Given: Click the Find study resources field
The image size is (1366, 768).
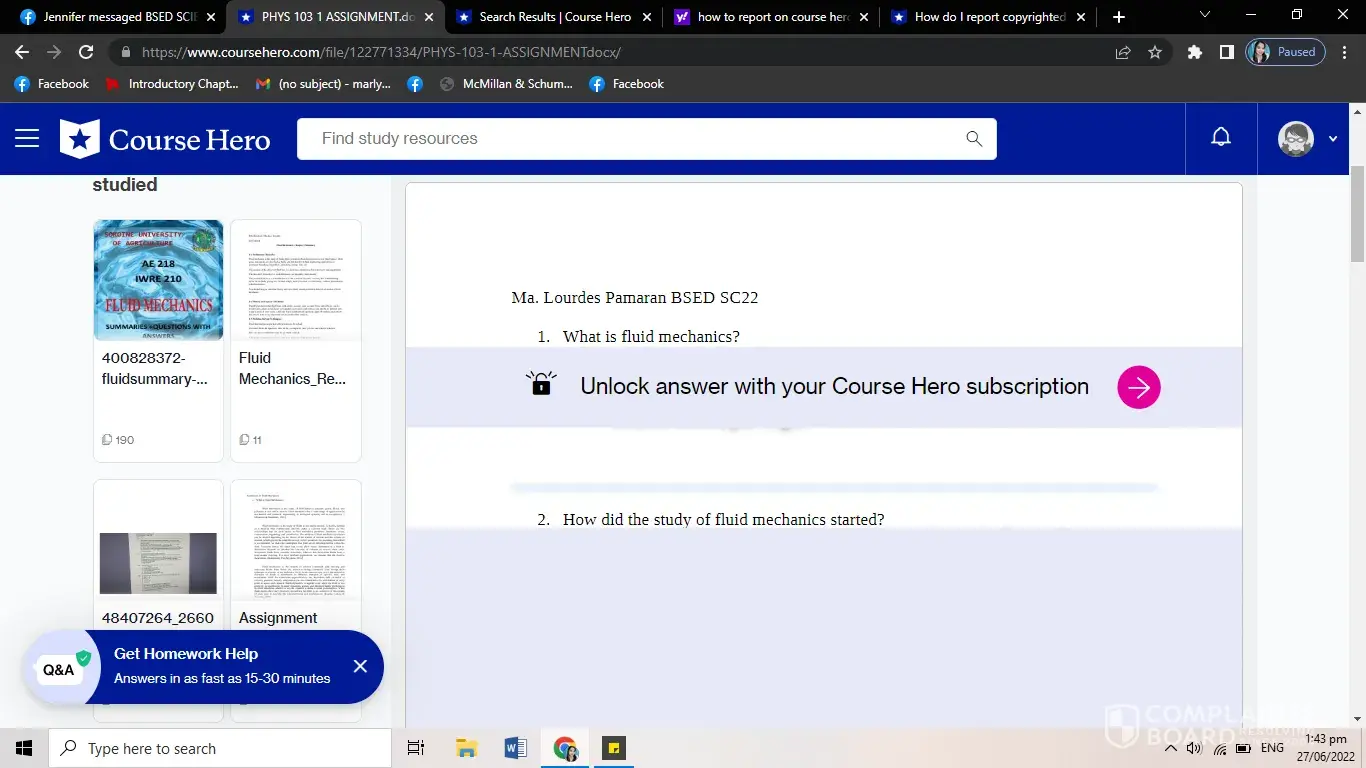Looking at the screenshot, I should point(630,139).
